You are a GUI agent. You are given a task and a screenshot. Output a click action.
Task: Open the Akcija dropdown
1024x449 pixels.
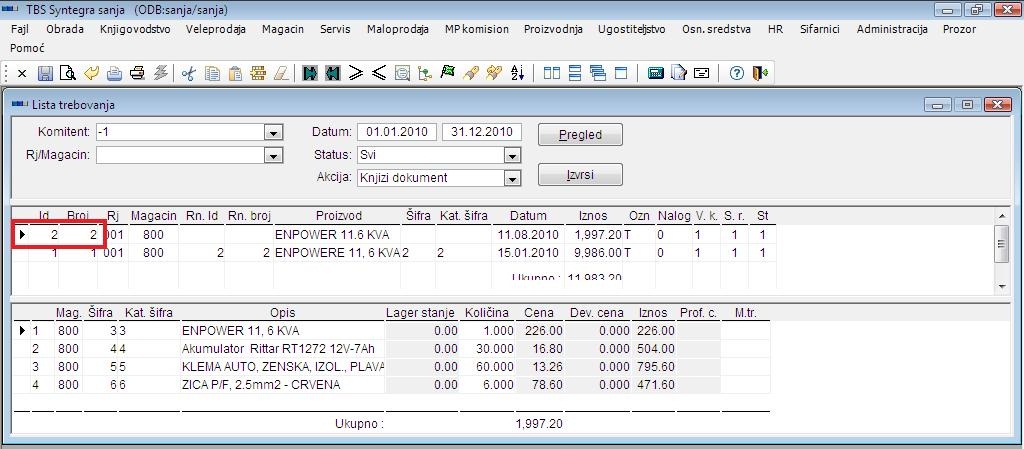point(512,178)
